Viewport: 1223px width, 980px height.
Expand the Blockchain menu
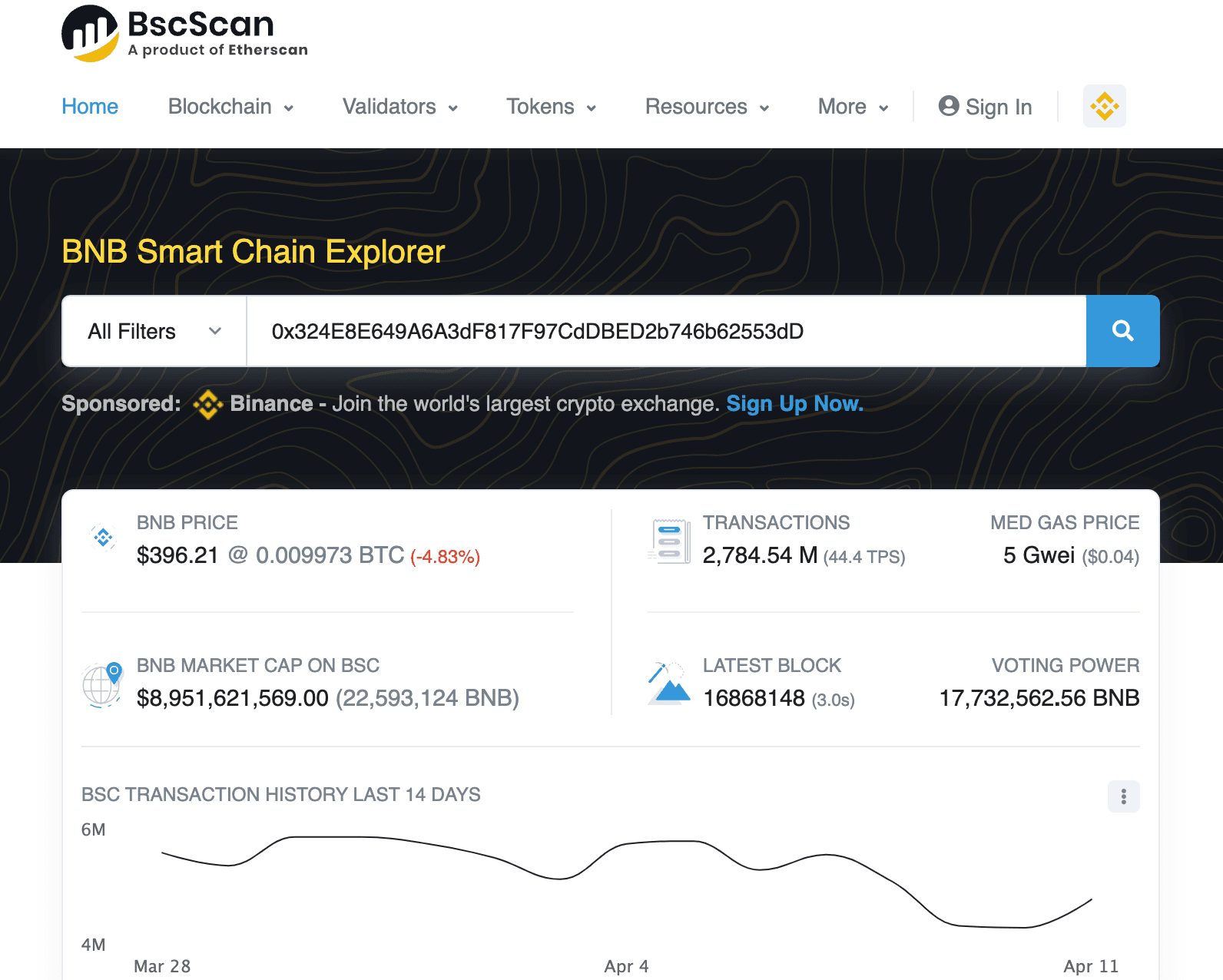230,107
